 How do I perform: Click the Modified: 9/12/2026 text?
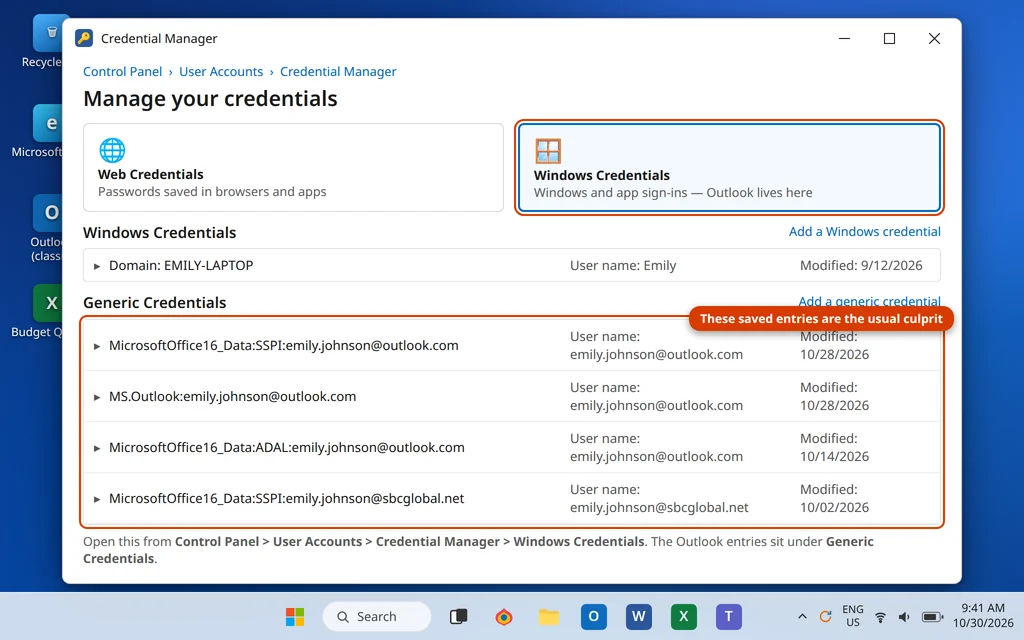tap(861, 265)
